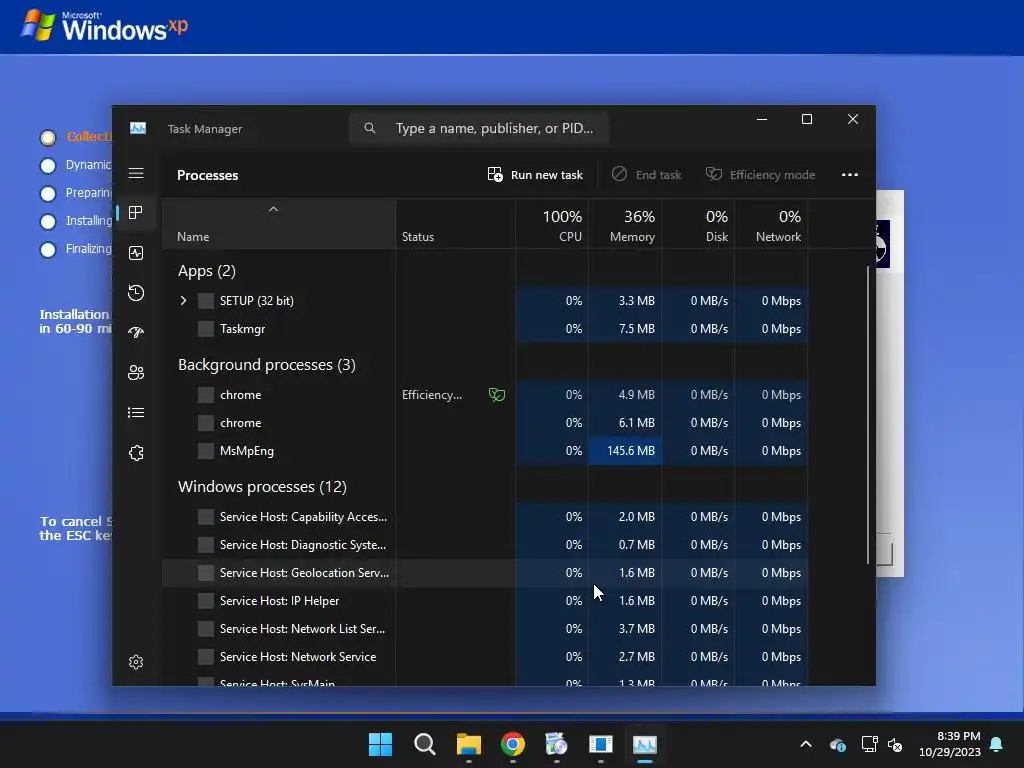The width and height of the screenshot is (1024, 768).
Task: Open the Details list icon in sidebar
Action: coord(136,413)
